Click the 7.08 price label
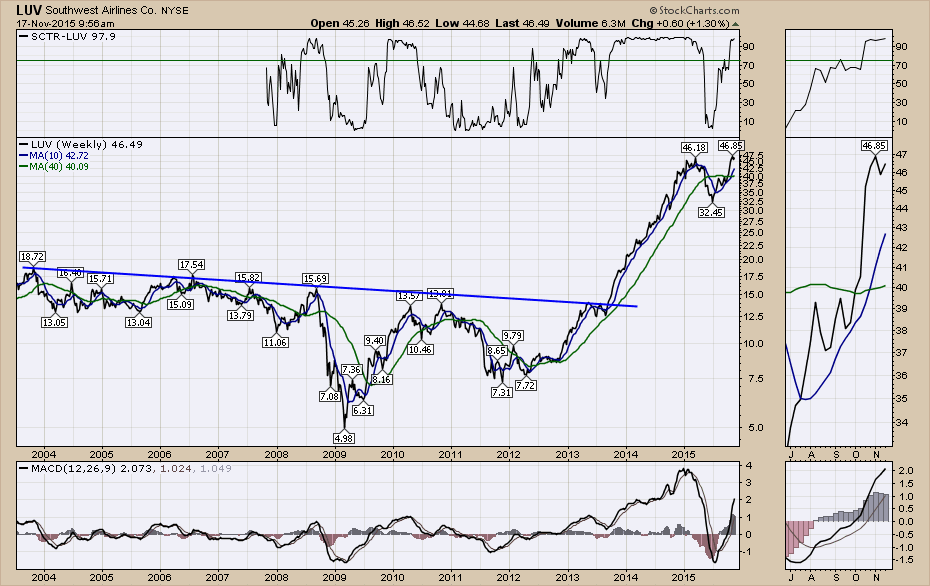The width and height of the screenshot is (930, 586). pos(330,396)
